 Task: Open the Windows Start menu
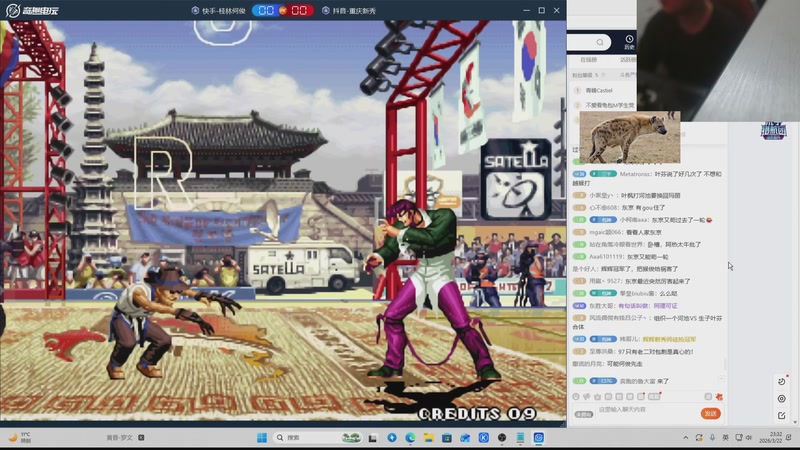pyautogui.click(x=262, y=437)
